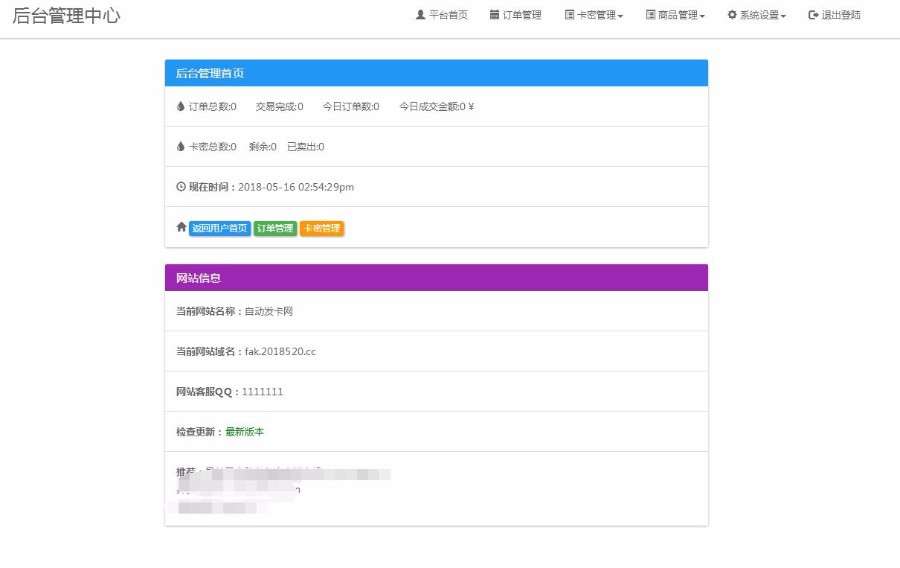Click the 已卖出:0 statistic
Screen dimensions: 900x568
[305, 146]
